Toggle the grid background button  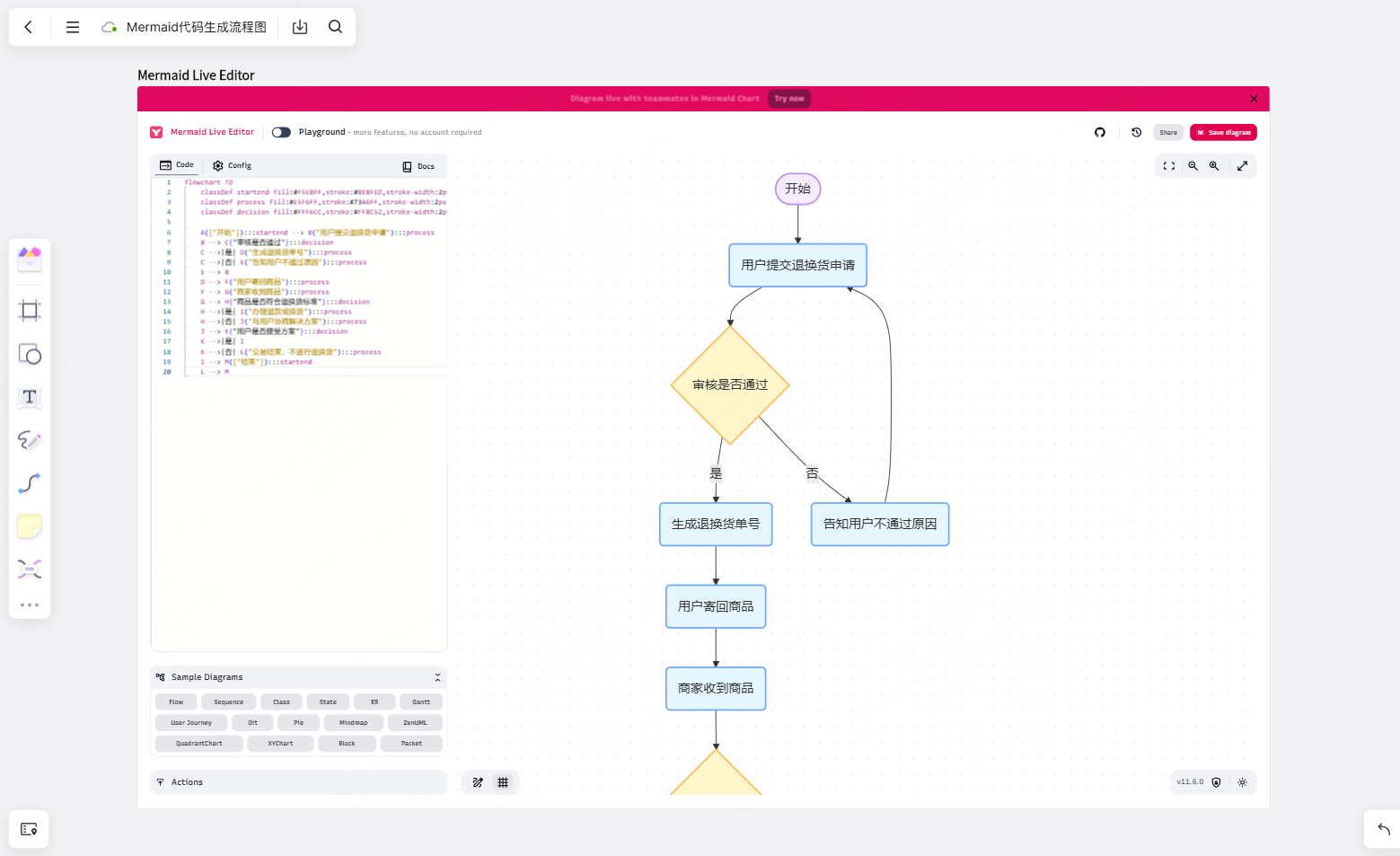(503, 782)
